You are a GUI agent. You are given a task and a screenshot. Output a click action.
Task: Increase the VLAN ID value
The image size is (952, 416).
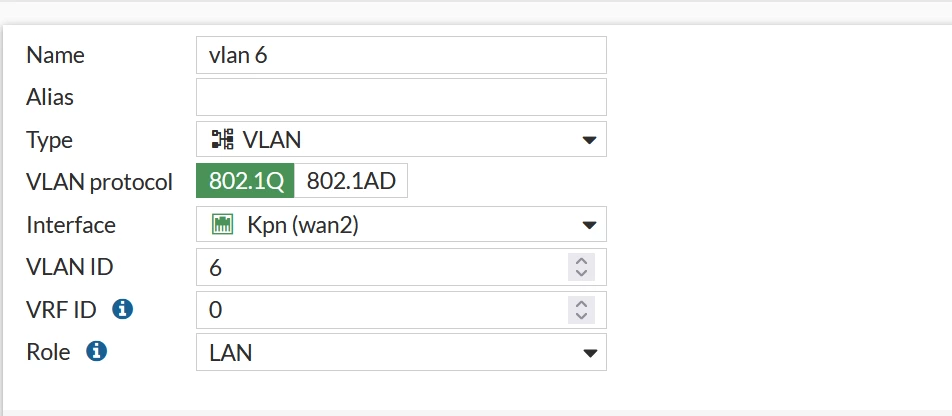click(582, 261)
